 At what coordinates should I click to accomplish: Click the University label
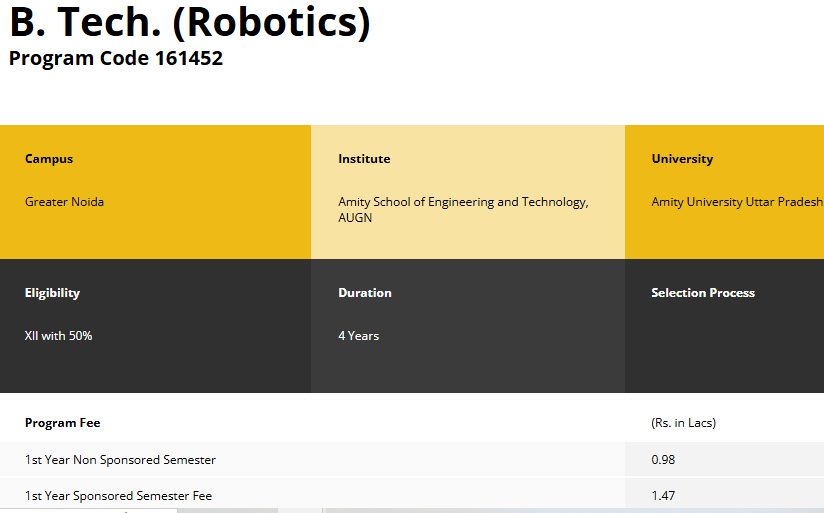(x=682, y=159)
